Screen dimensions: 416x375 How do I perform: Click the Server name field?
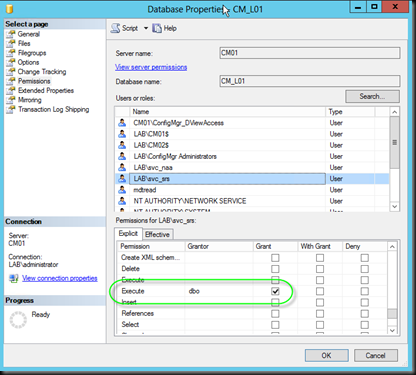[x=310, y=53]
